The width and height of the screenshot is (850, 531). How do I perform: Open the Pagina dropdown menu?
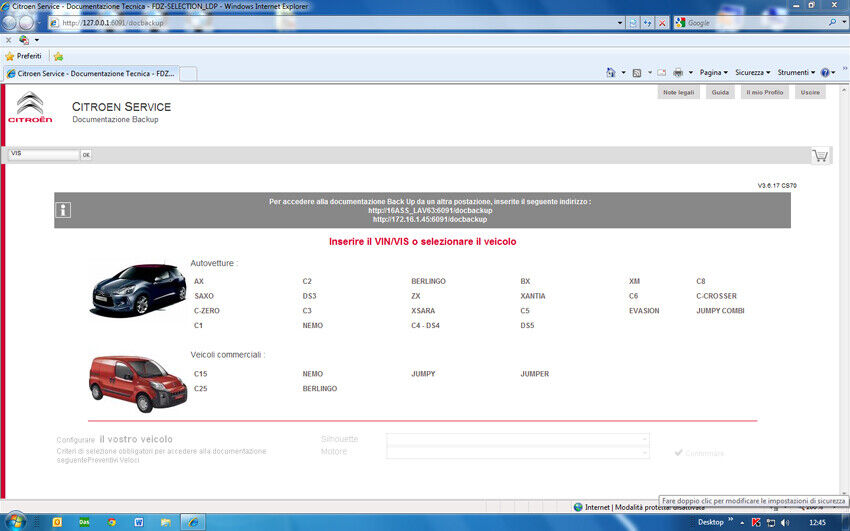(713, 73)
